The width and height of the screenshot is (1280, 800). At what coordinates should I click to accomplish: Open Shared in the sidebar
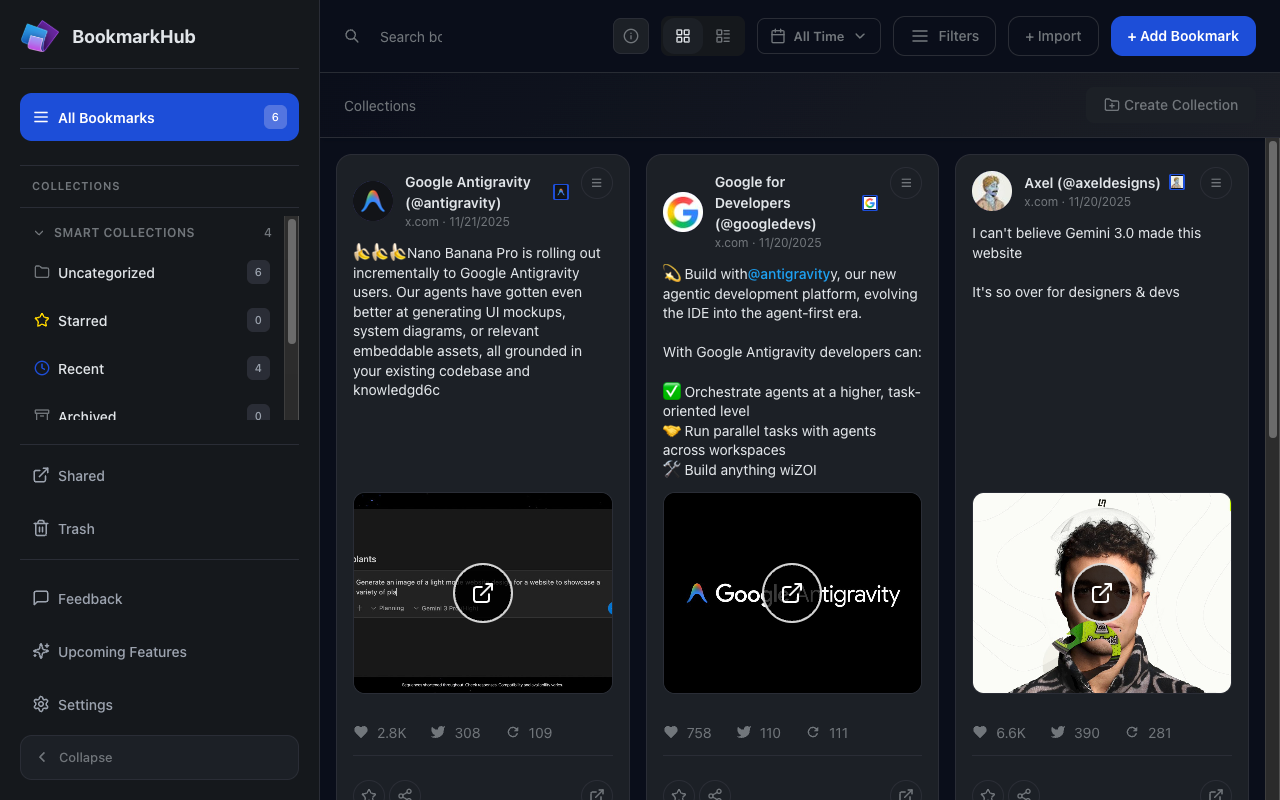coord(159,475)
